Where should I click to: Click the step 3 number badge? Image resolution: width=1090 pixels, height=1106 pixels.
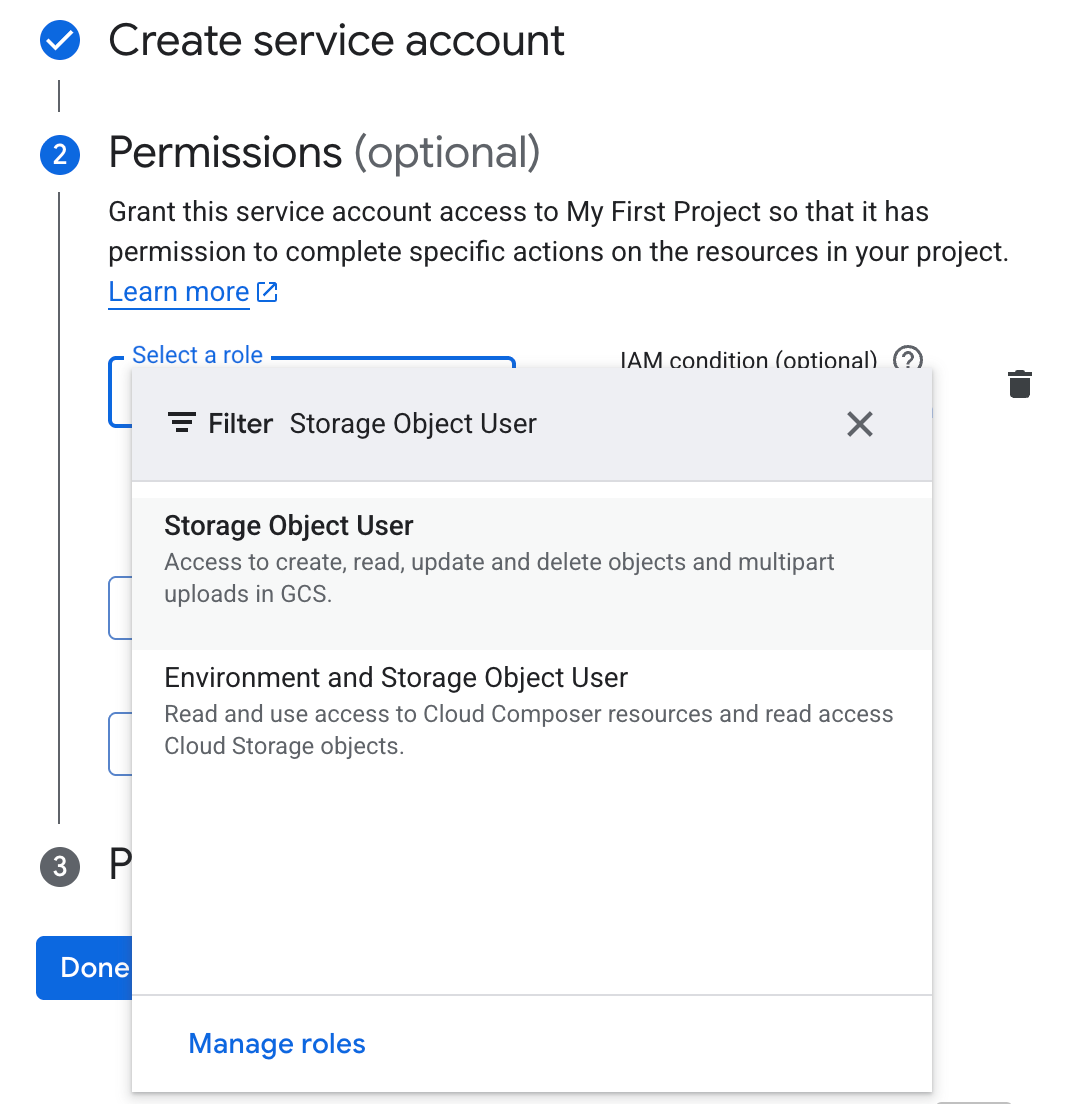tap(59, 866)
